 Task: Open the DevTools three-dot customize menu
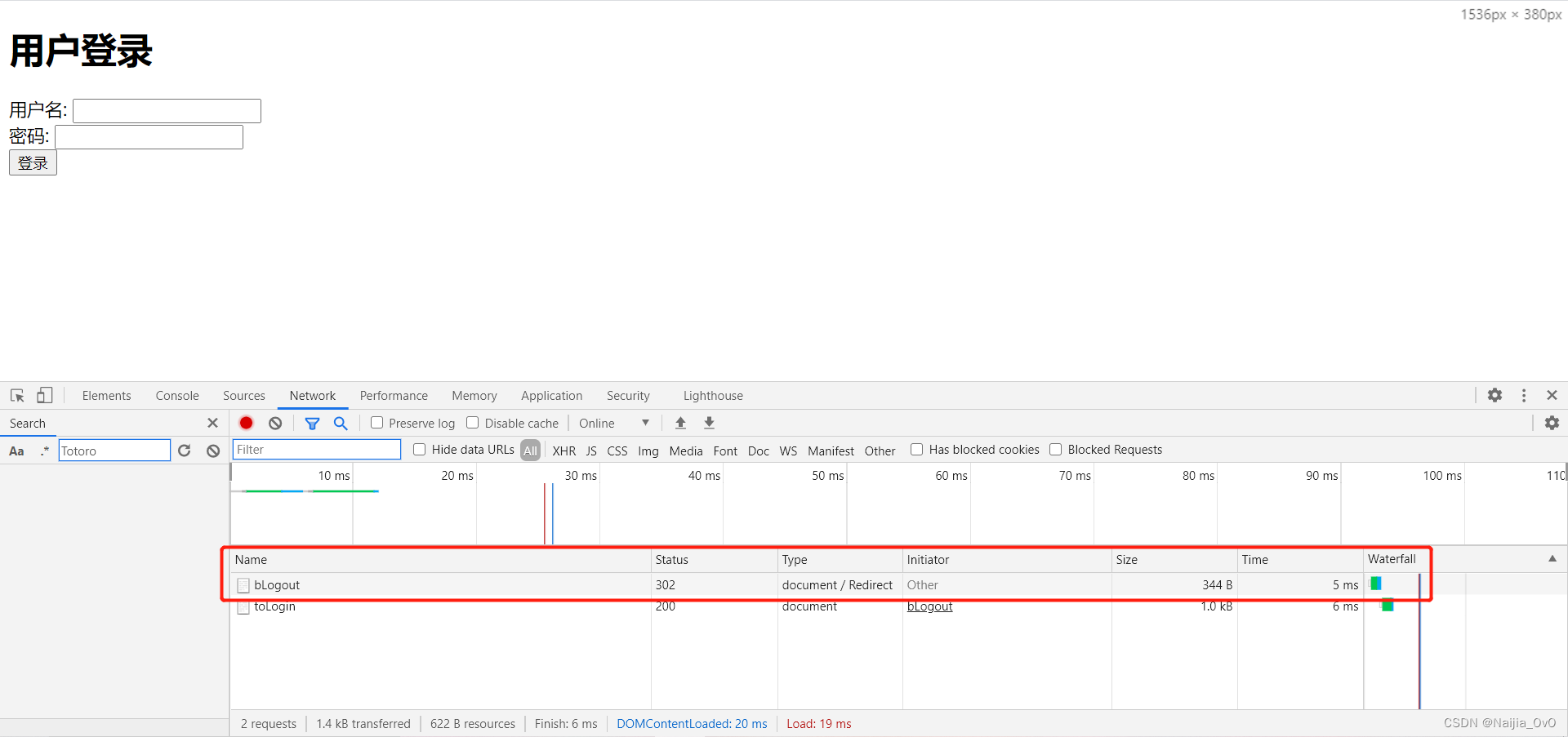pyautogui.click(x=1524, y=395)
